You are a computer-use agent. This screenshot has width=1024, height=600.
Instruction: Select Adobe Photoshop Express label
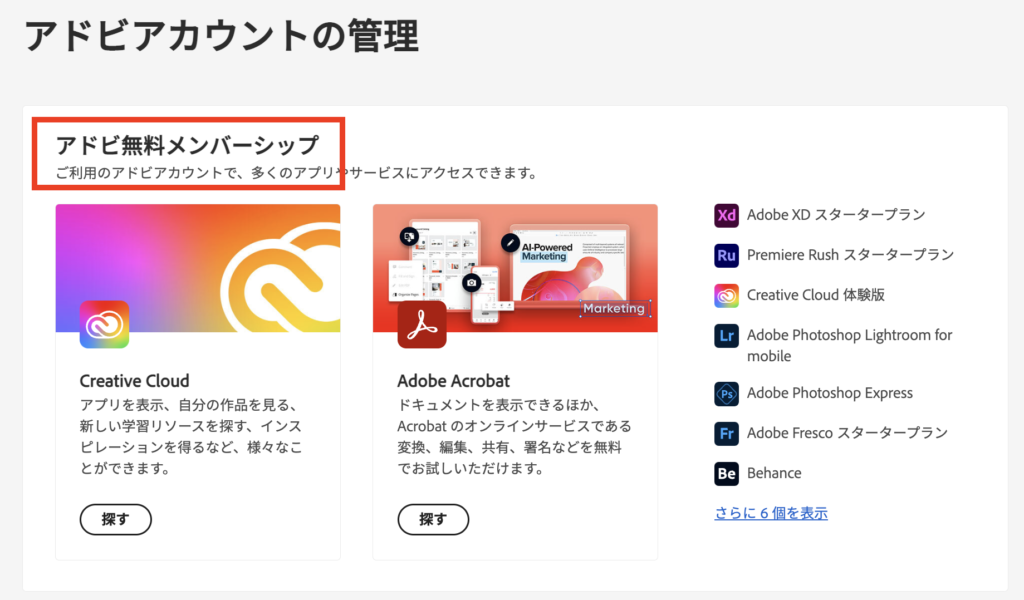click(x=830, y=393)
